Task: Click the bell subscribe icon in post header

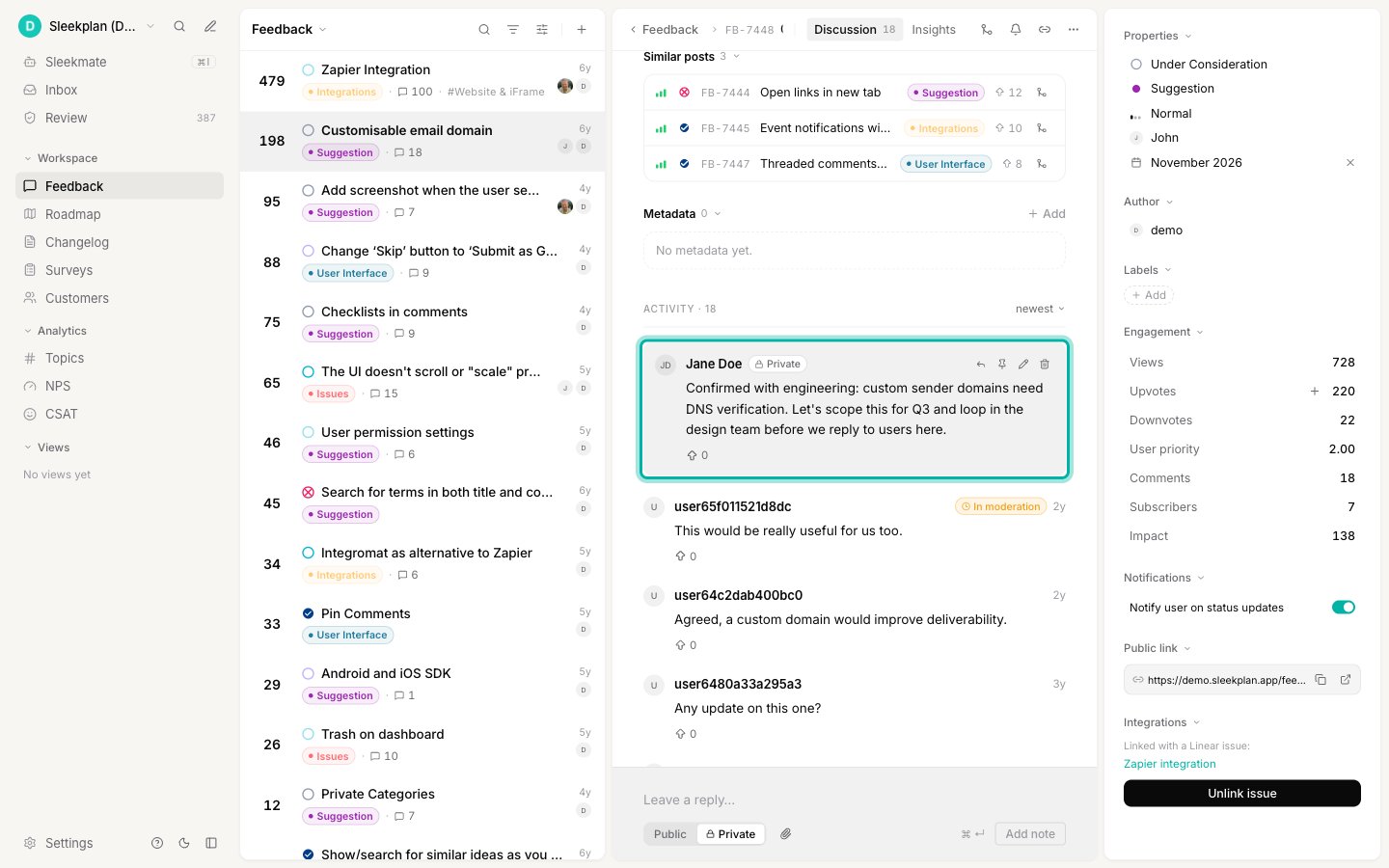Action: point(1016,30)
